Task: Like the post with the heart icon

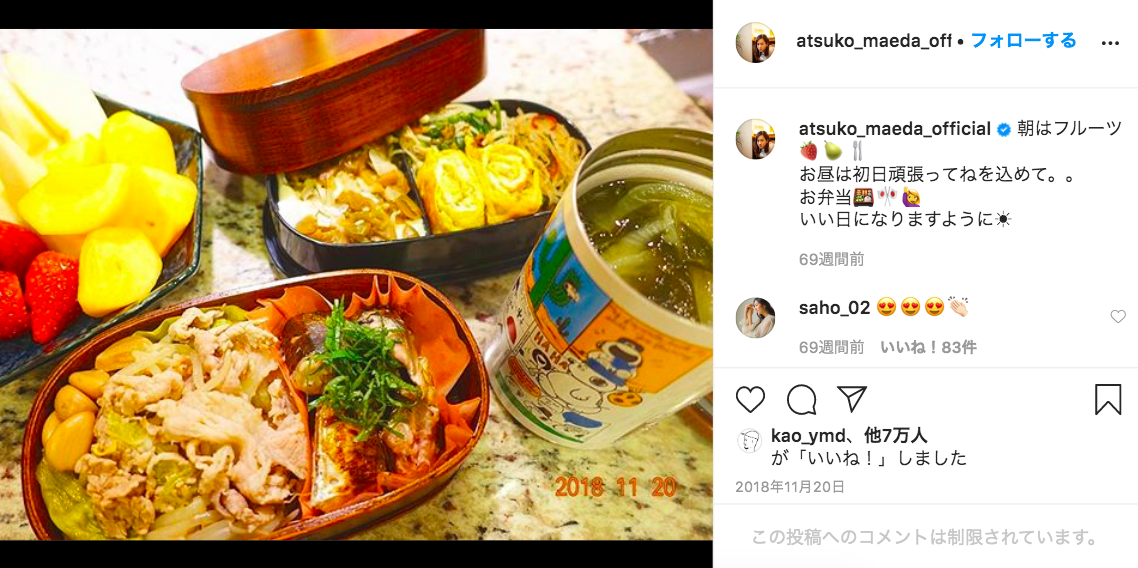Action: click(750, 400)
